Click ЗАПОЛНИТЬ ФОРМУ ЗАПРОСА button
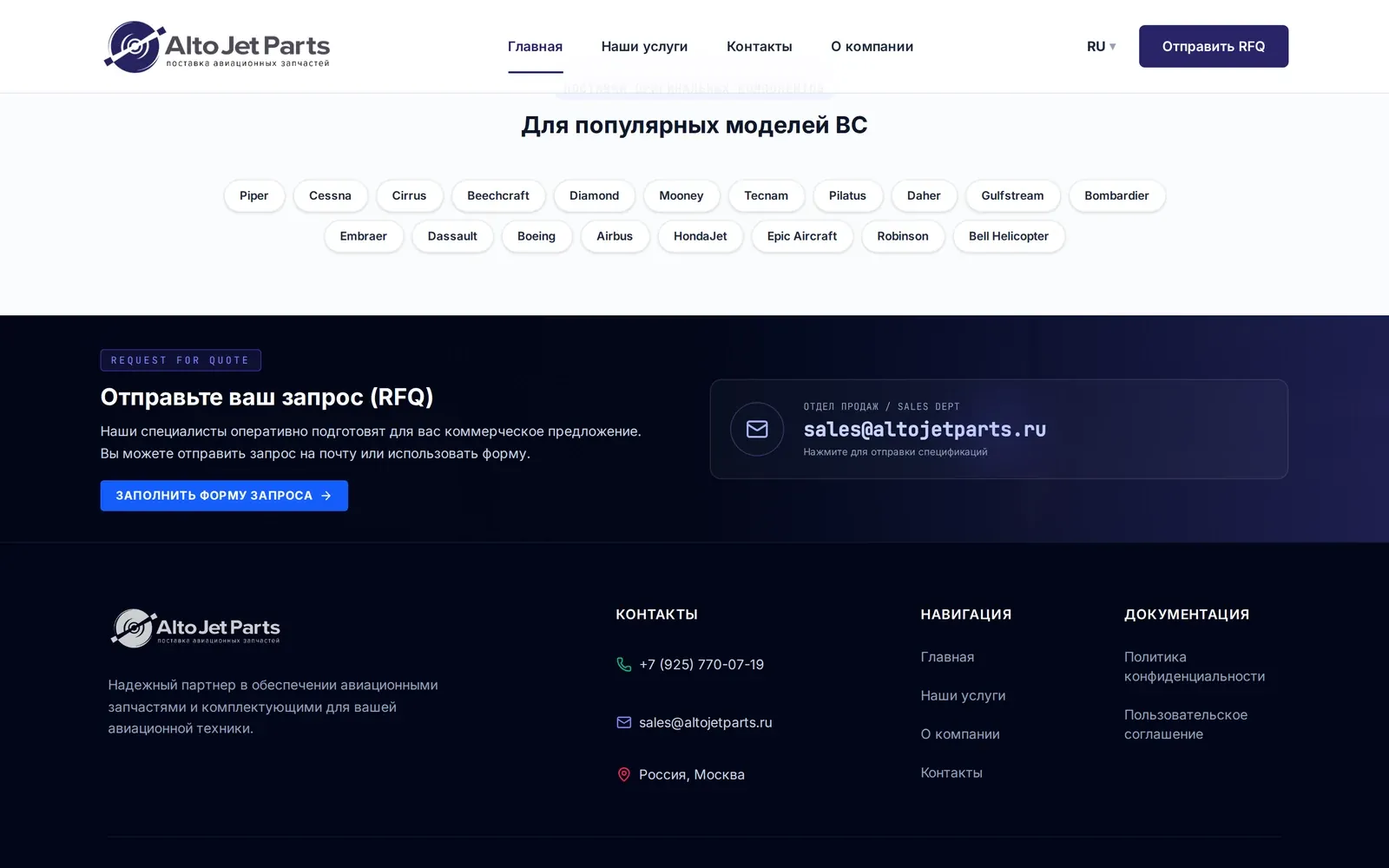 [x=224, y=496]
